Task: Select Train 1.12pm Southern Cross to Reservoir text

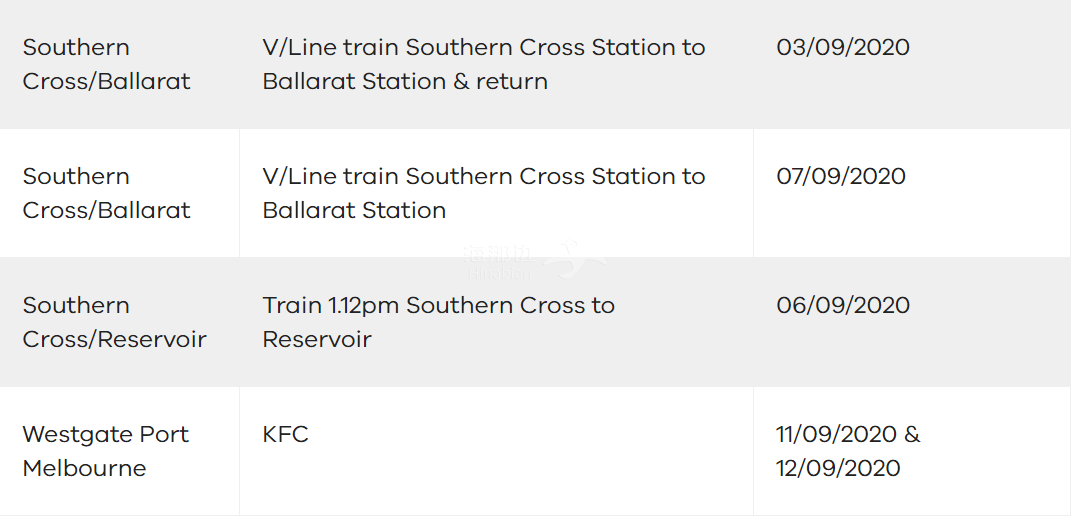Action: click(438, 322)
